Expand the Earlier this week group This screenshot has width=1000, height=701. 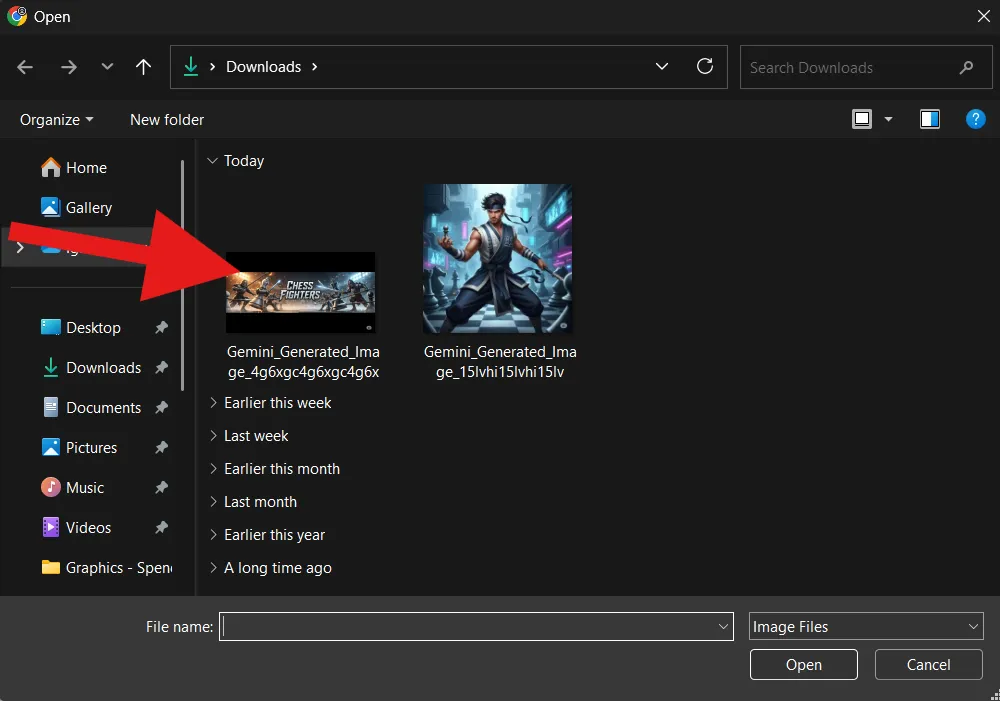[213, 403]
